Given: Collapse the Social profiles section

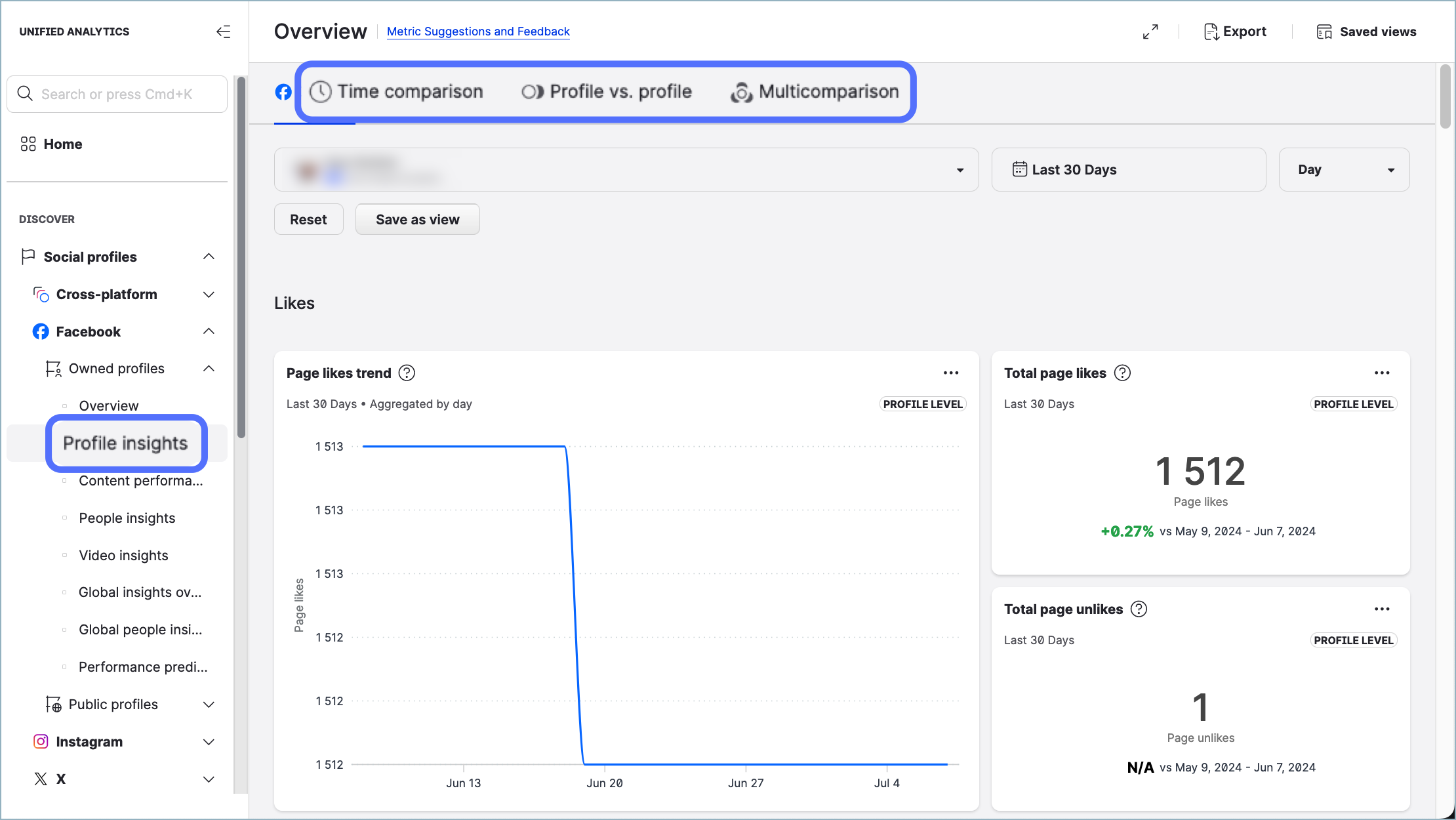Looking at the screenshot, I should 209,256.
